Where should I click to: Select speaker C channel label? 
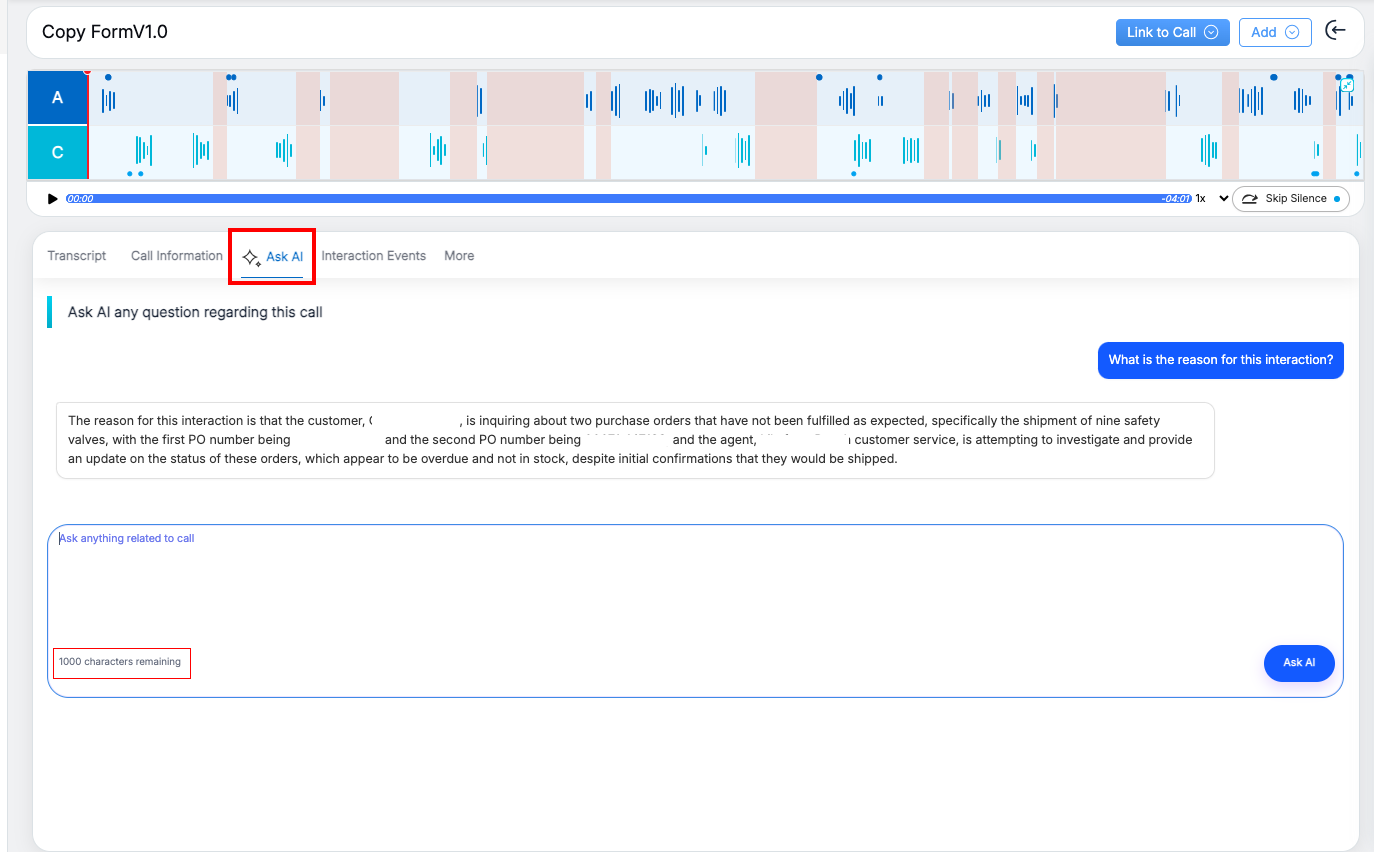57,152
